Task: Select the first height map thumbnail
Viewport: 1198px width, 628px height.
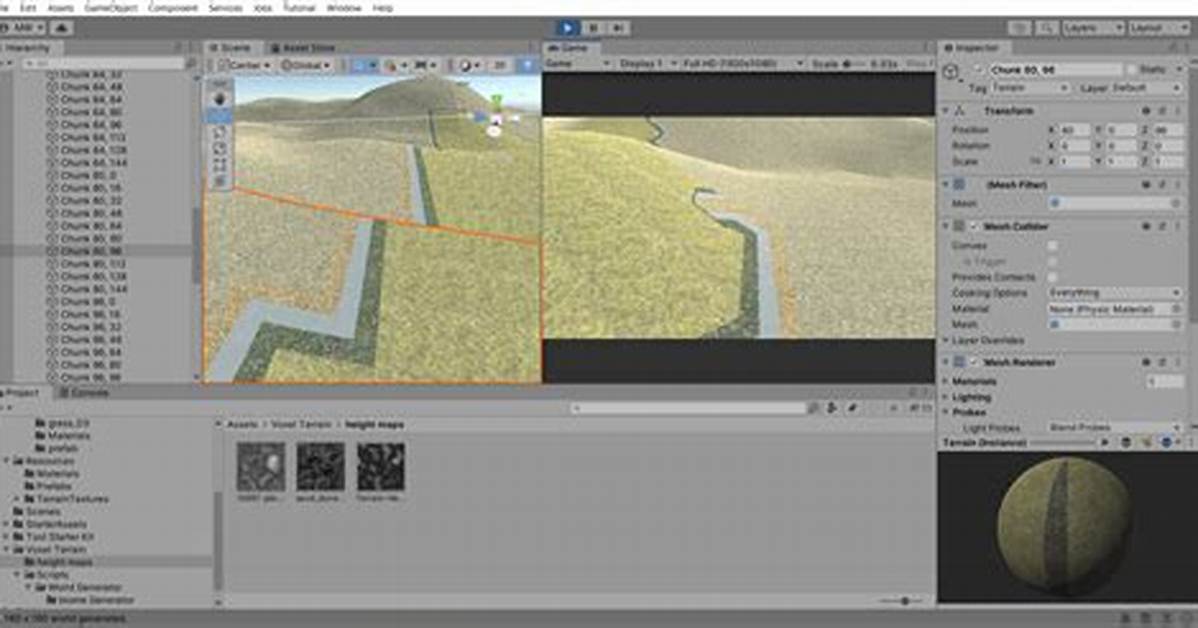Action: point(261,466)
